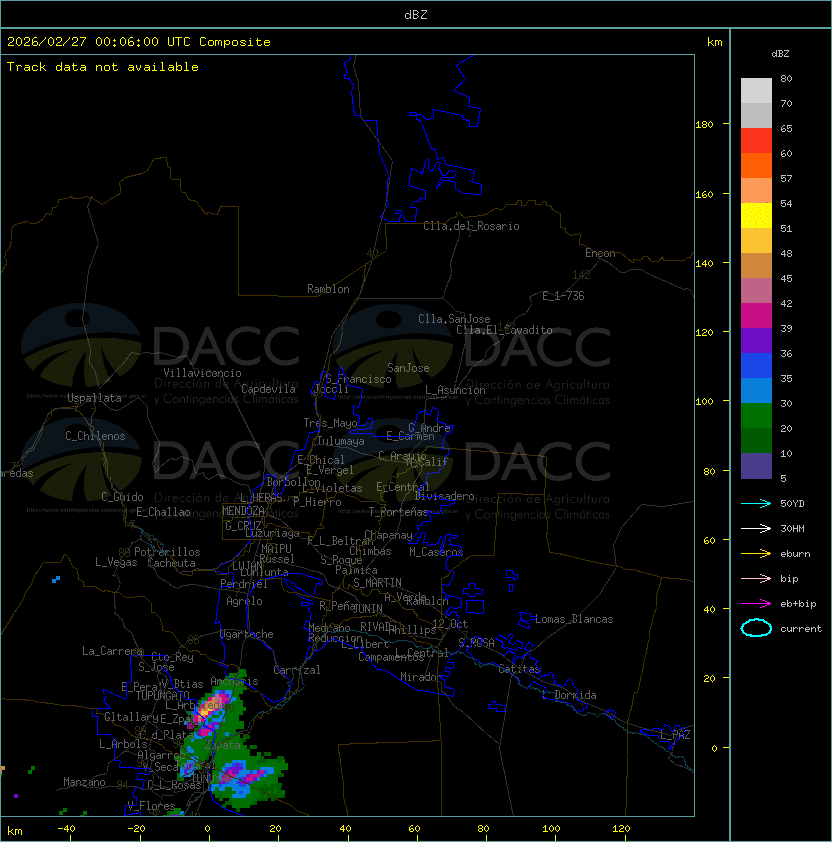The image size is (832, 842).
Task: Click the 100 km mark on vertical axis
Action: tap(704, 402)
